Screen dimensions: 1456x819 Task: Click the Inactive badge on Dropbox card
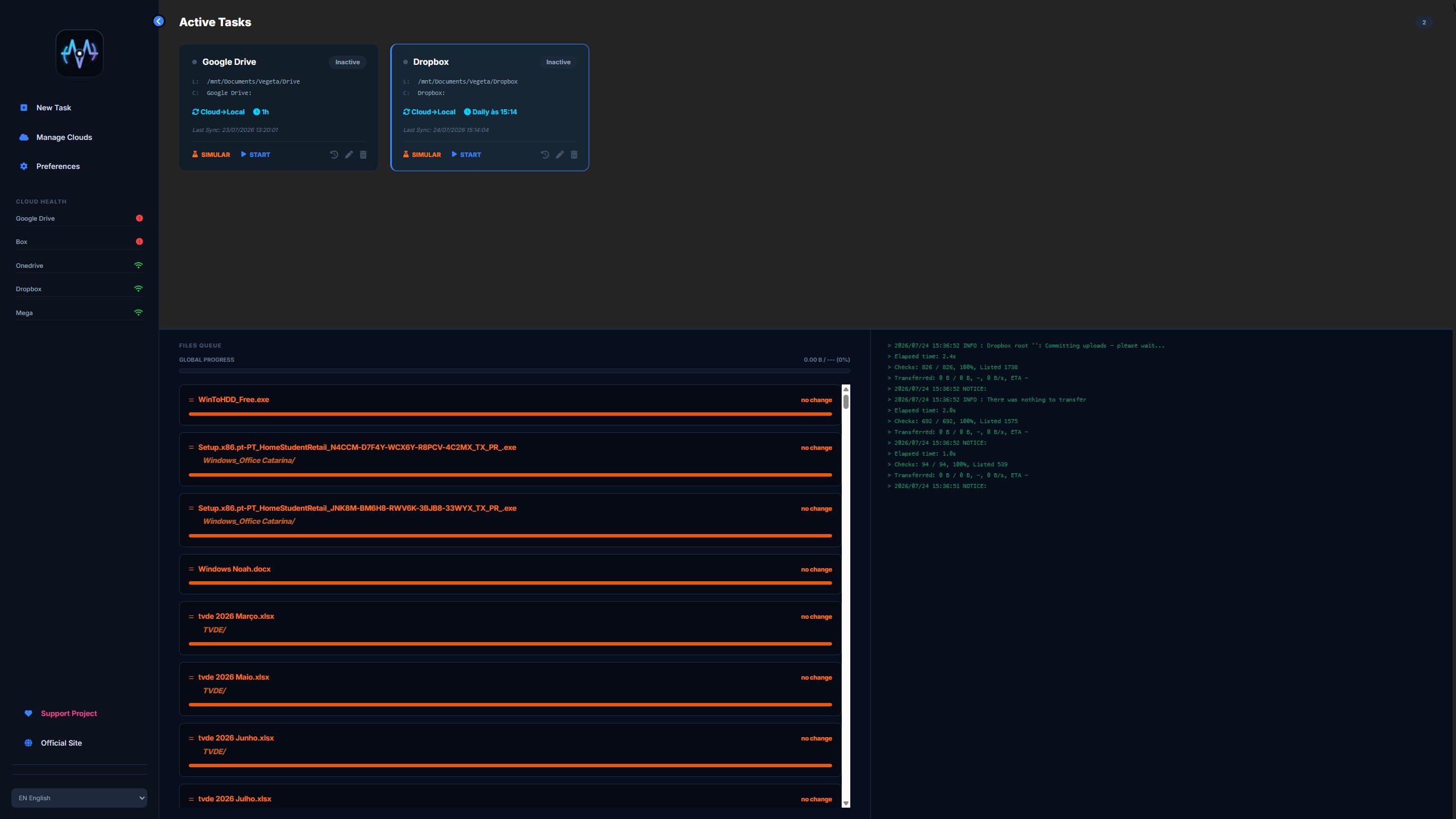pos(559,62)
